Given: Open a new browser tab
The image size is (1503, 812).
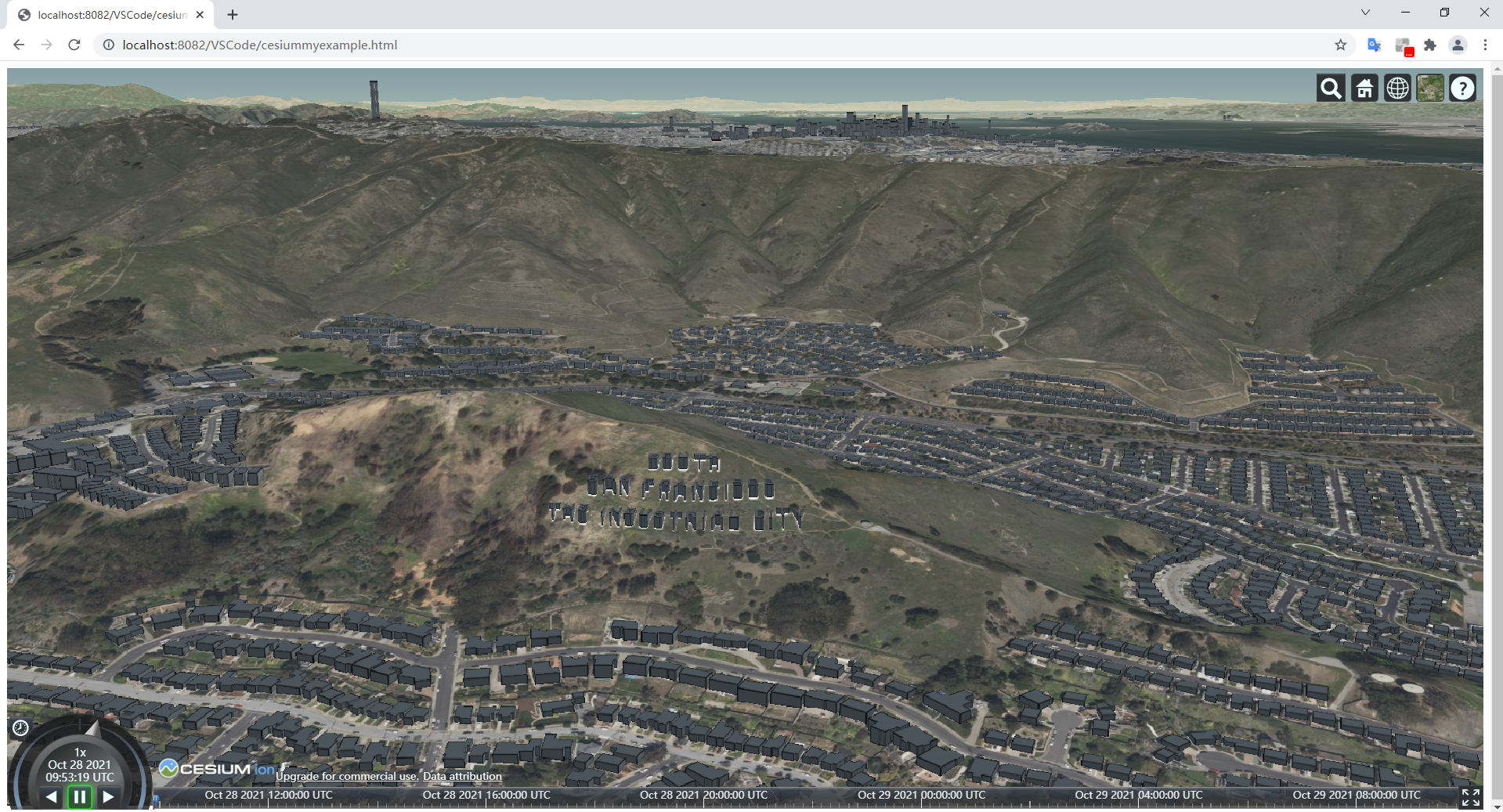Looking at the screenshot, I should (233, 15).
